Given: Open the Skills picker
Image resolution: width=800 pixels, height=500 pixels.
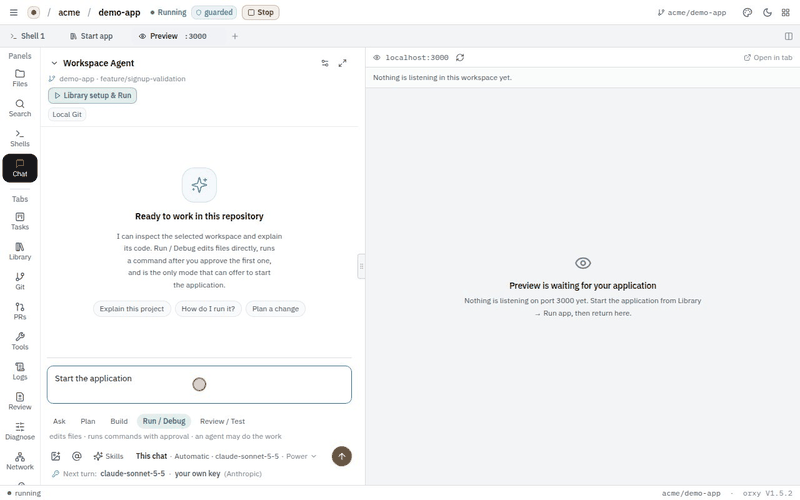Looking at the screenshot, I should click(108, 456).
